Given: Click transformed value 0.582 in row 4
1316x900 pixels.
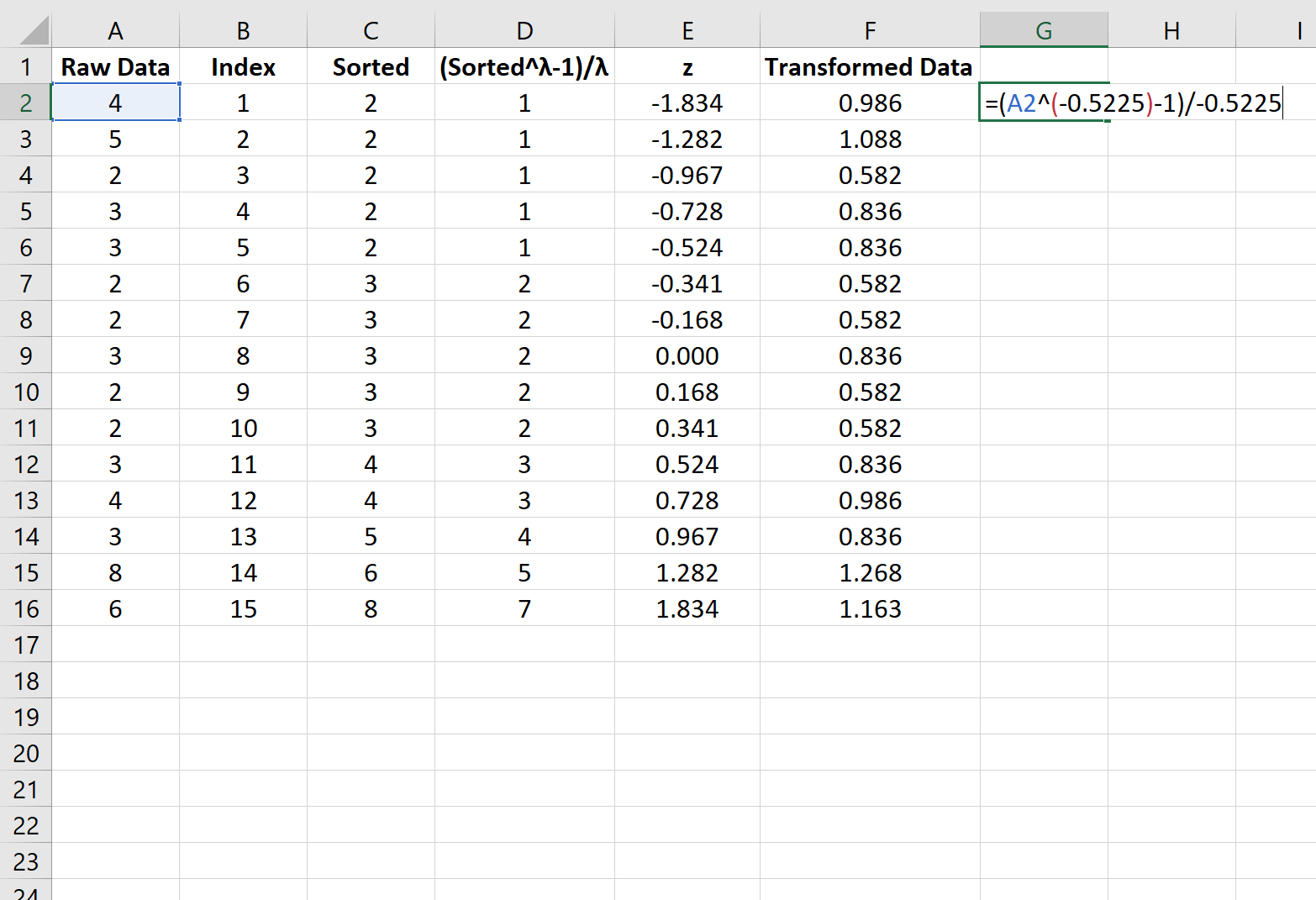Looking at the screenshot, I should point(870,175).
